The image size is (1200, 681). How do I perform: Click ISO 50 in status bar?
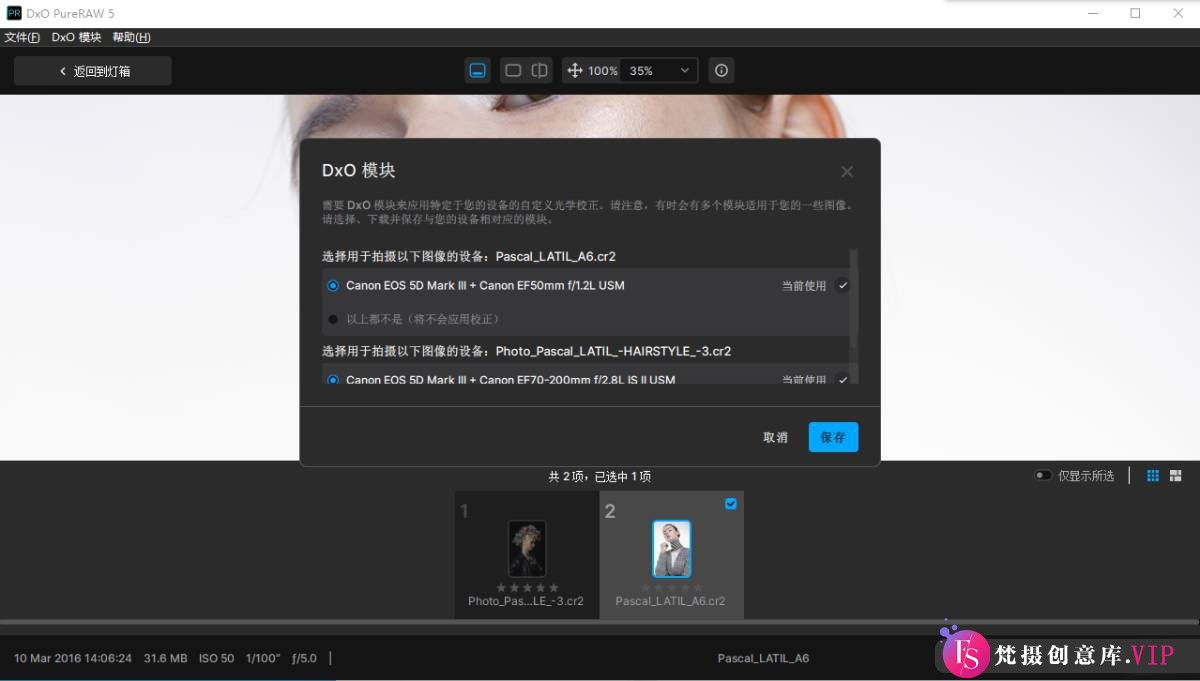tap(216, 658)
